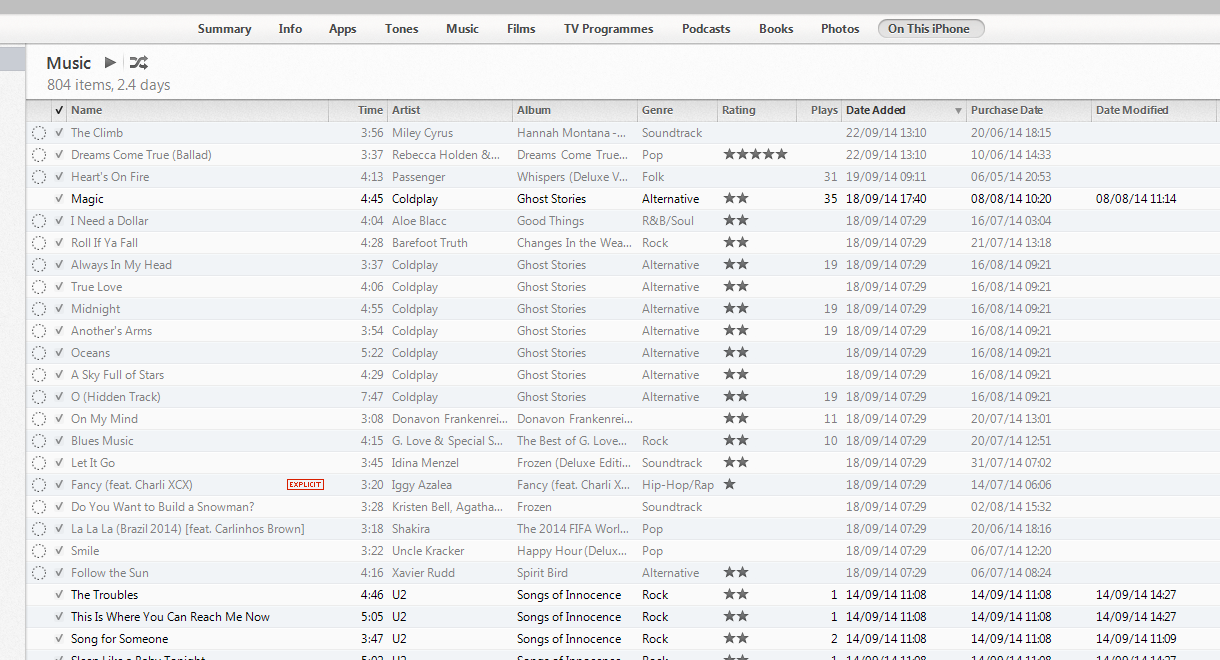Click dotted circle icon beside The Climb
The width and height of the screenshot is (1220, 660).
coord(39,133)
